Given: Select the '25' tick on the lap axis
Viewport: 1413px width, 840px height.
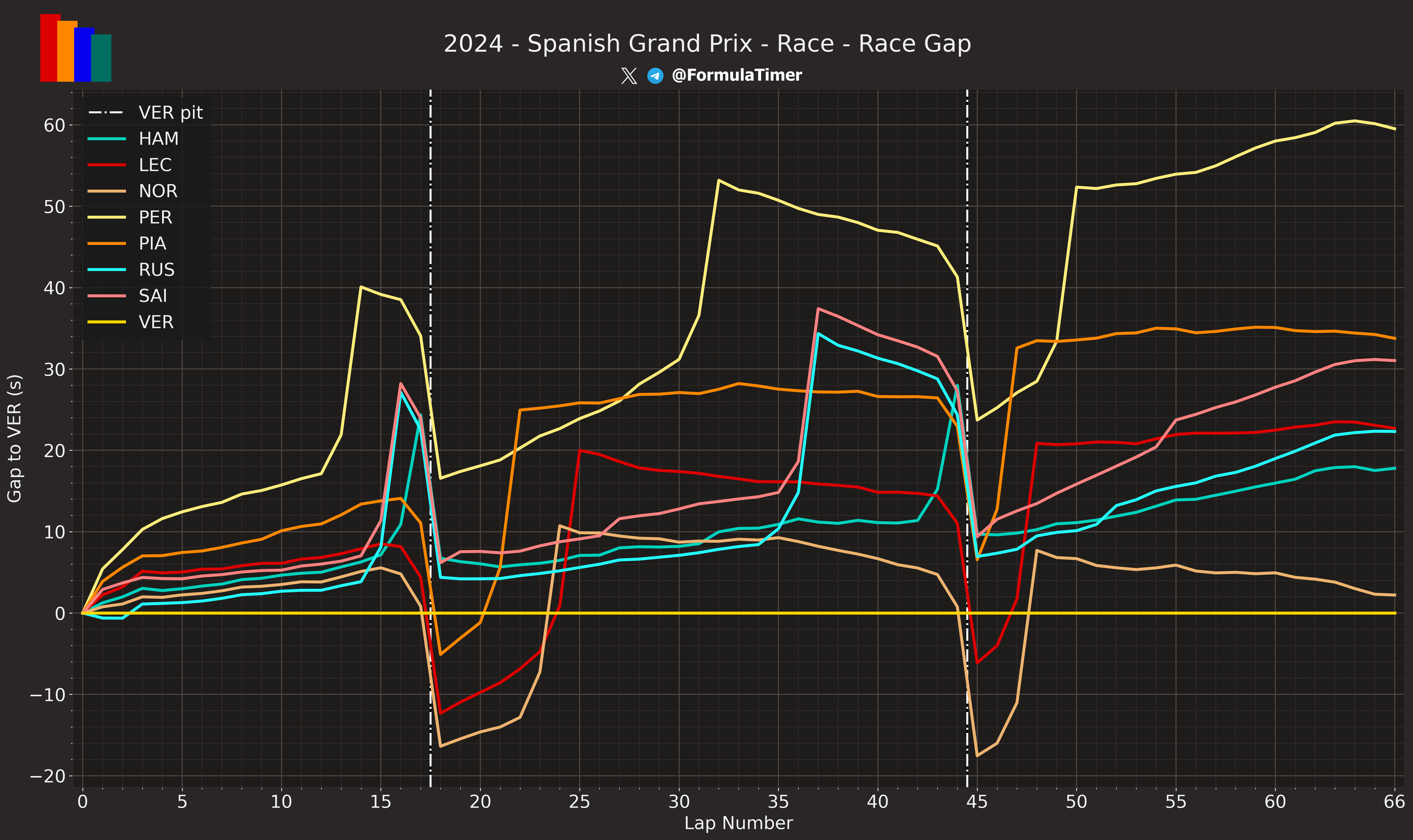Looking at the screenshot, I should 580,802.
